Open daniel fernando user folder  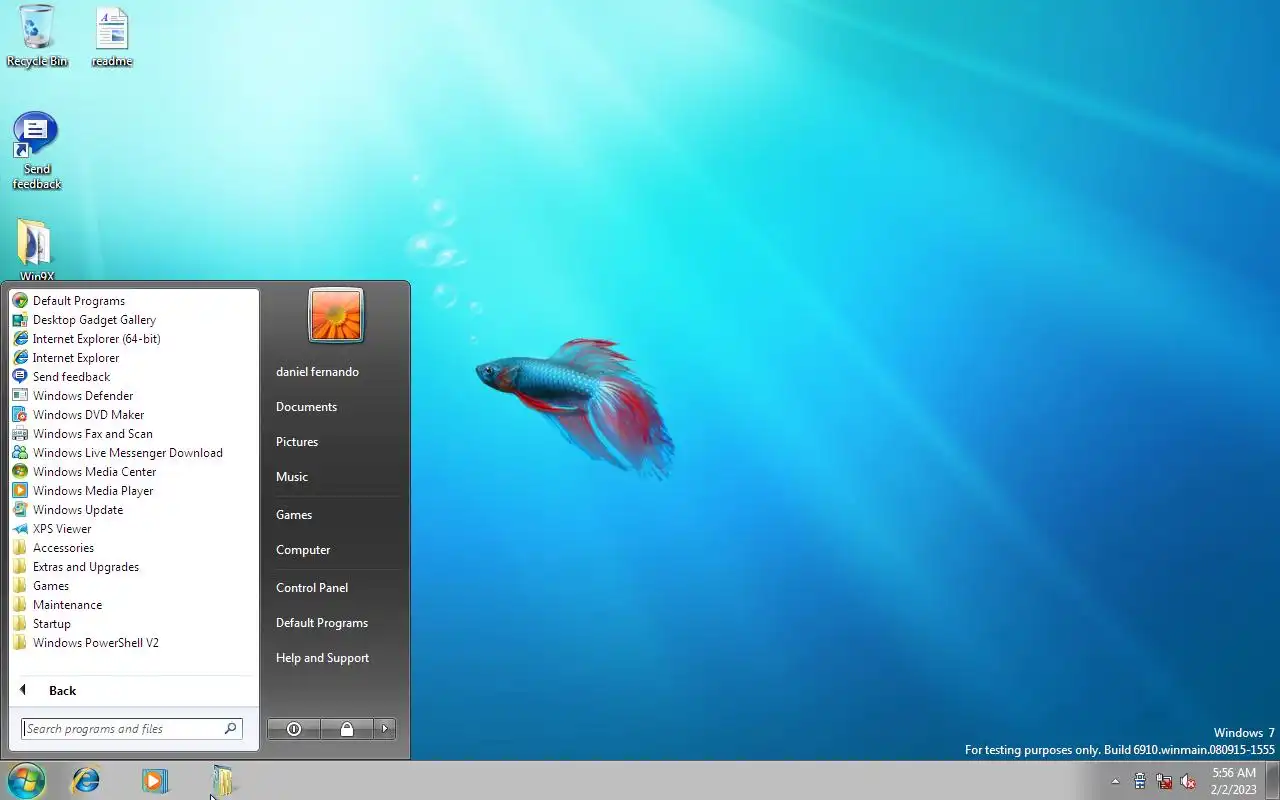point(335,372)
